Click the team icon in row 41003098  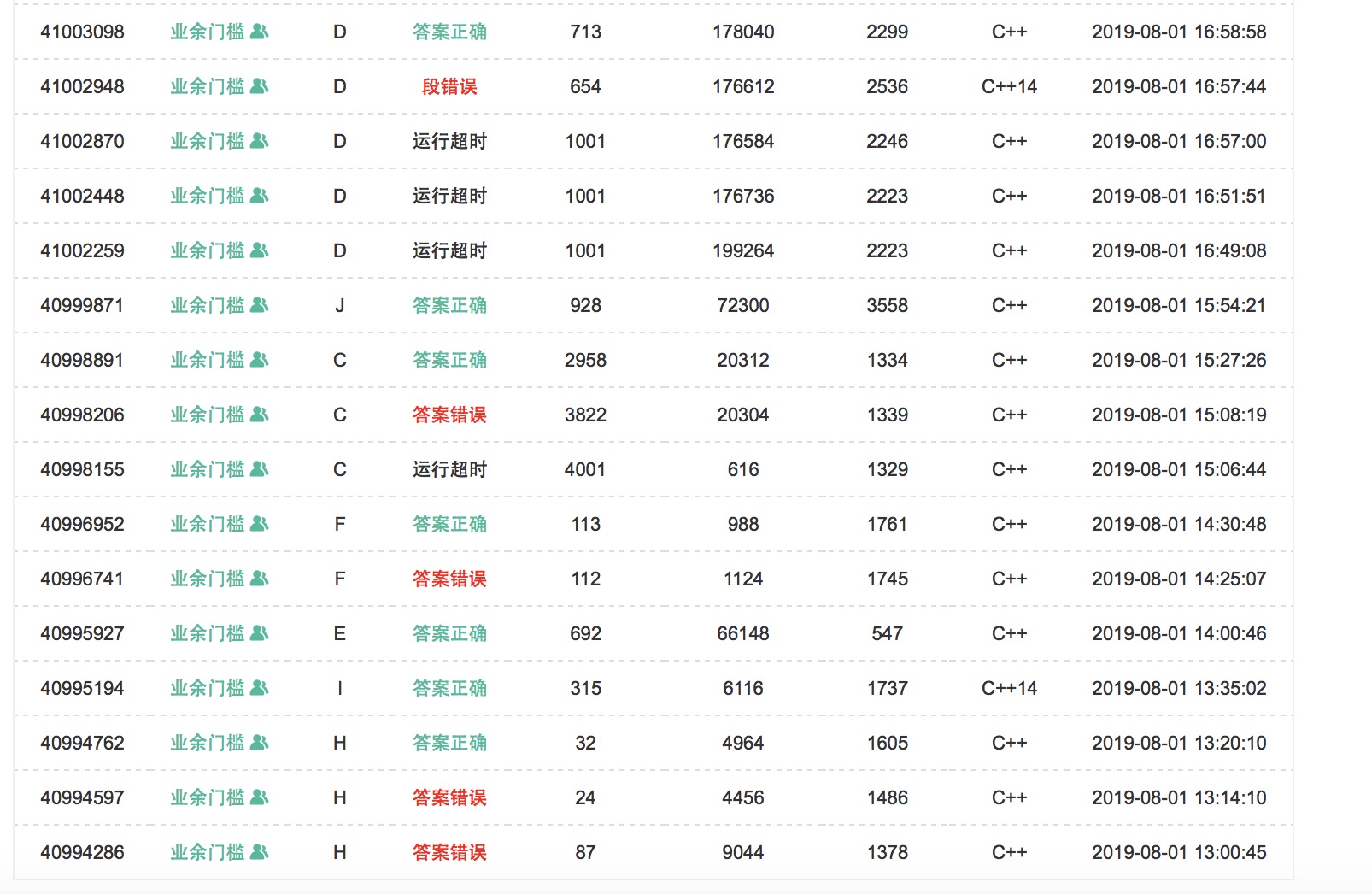point(260,32)
